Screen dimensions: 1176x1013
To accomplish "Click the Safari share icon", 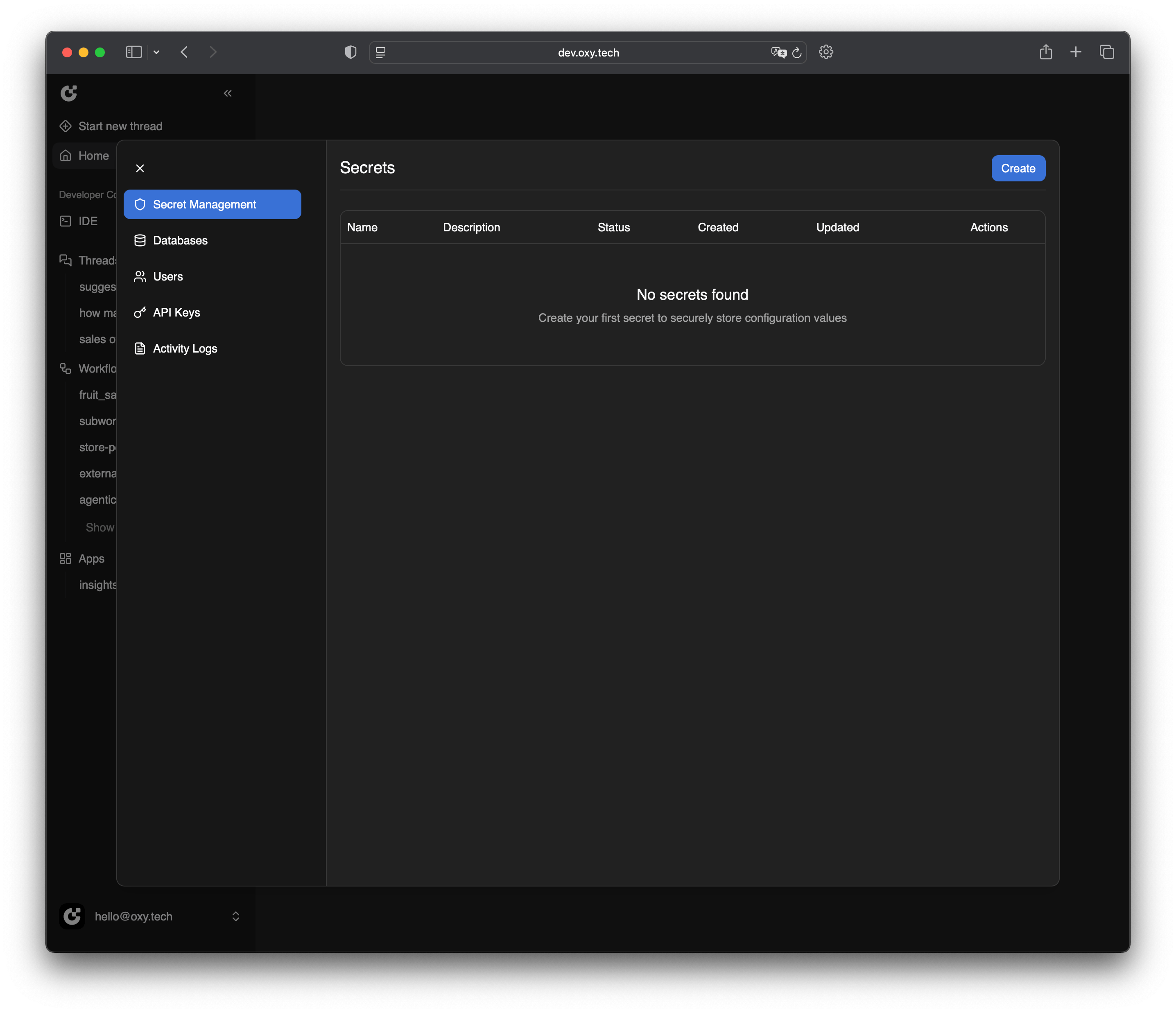I will pyautogui.click(x=1045, y=52).
